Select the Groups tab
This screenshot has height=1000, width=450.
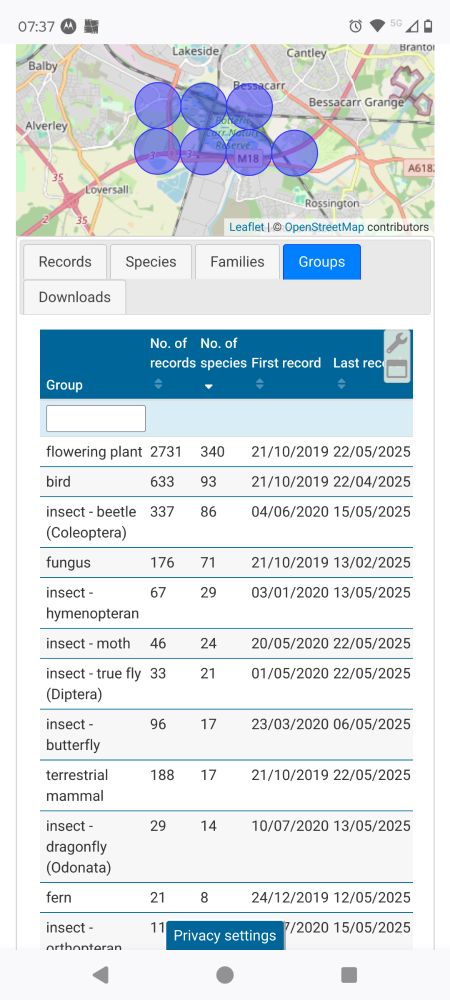[322, 261]
